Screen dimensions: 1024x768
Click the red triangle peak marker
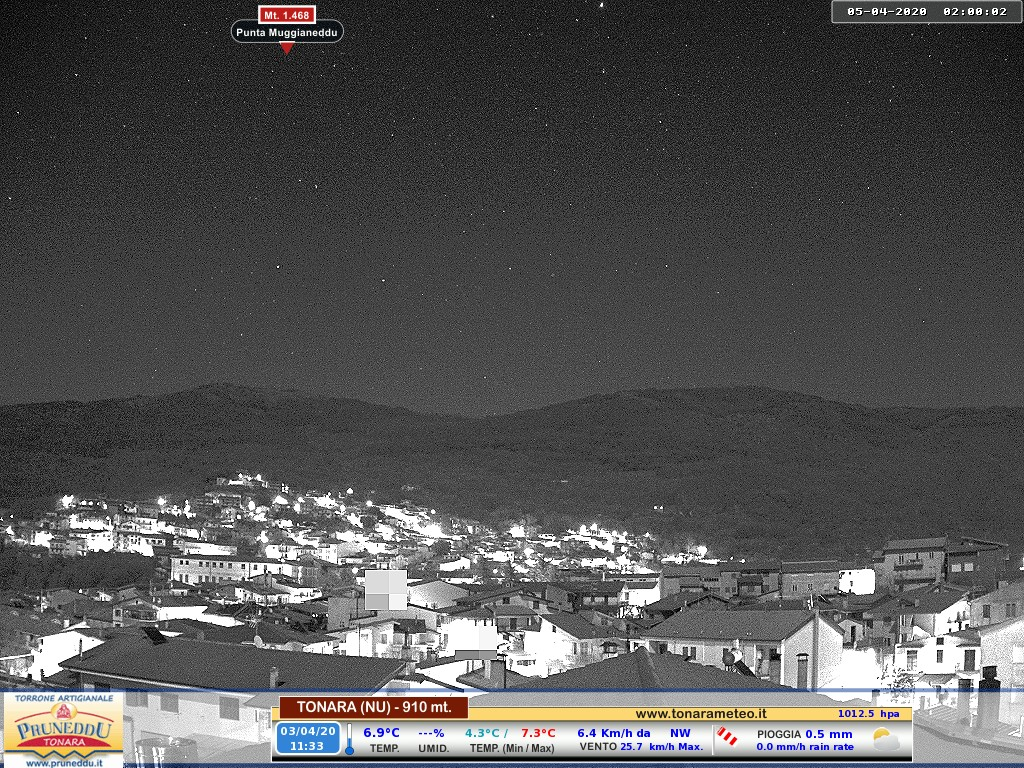tap(287, 48)
